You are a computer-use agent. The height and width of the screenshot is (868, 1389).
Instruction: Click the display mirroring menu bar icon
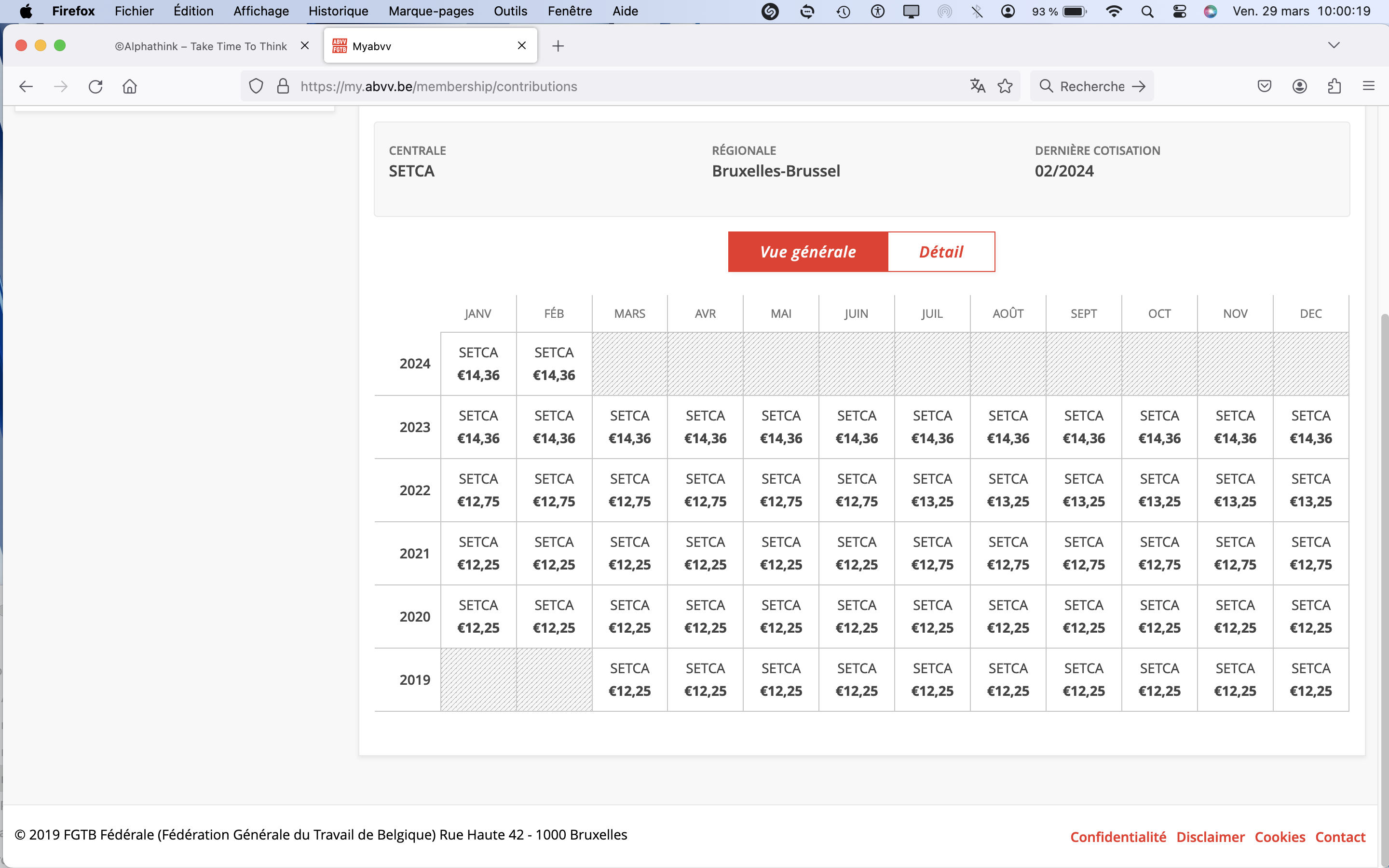pyautogui.click(x=911, y=11)
